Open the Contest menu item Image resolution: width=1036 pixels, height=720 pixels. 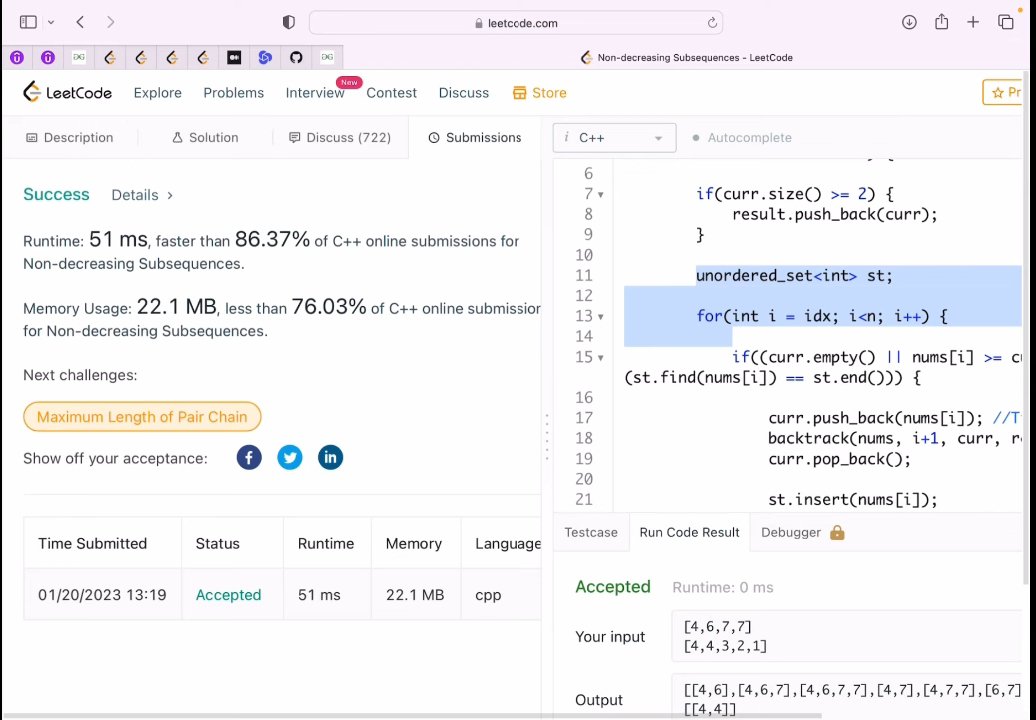[x=391, y=93]
